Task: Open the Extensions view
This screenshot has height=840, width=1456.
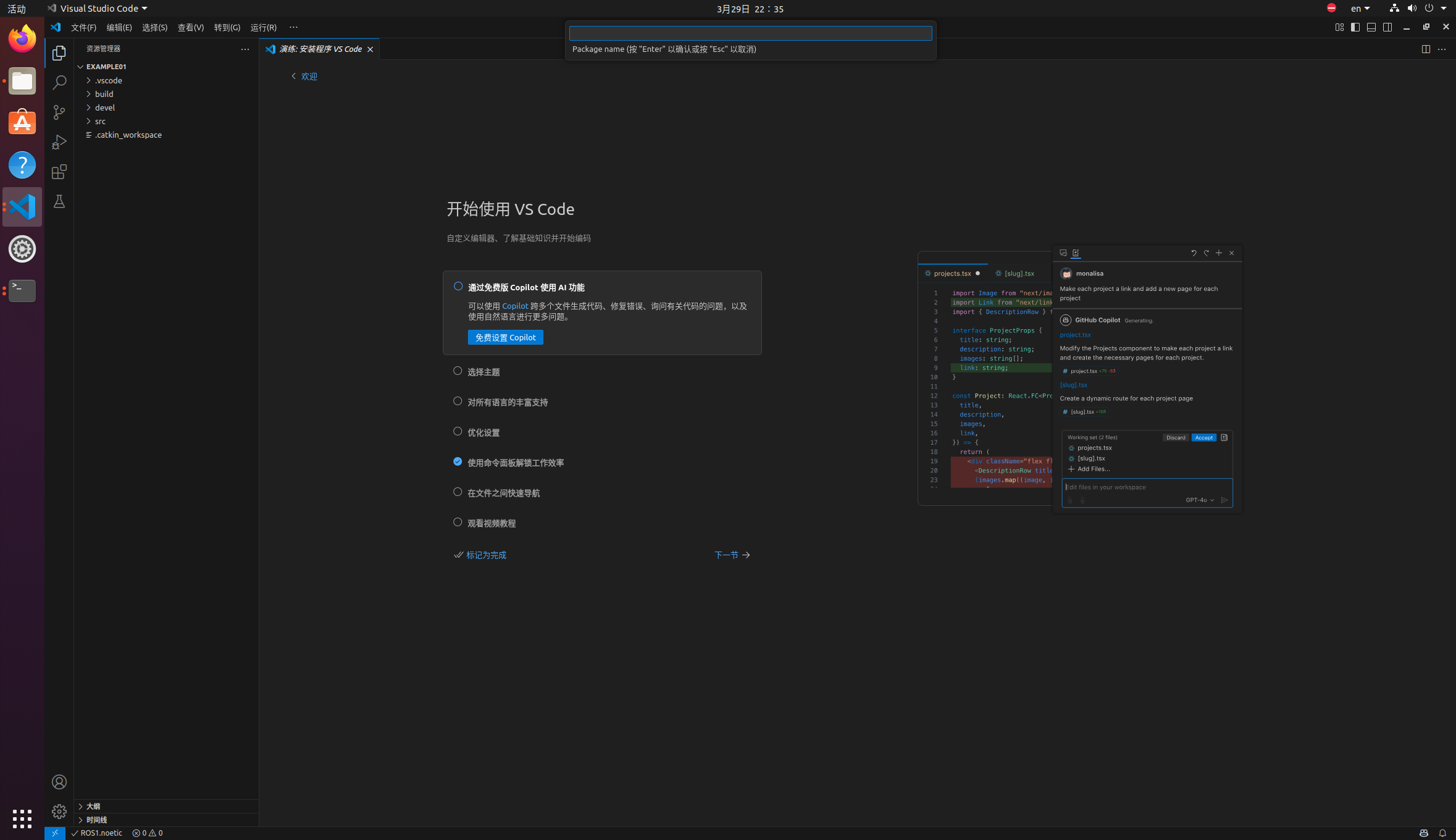Action: coord(59,172)
